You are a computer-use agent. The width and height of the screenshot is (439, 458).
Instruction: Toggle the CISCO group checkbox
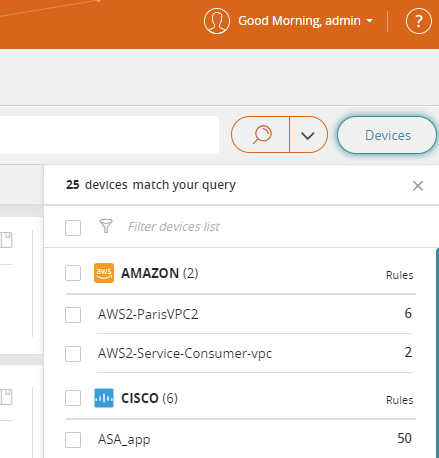pos(73,398)
